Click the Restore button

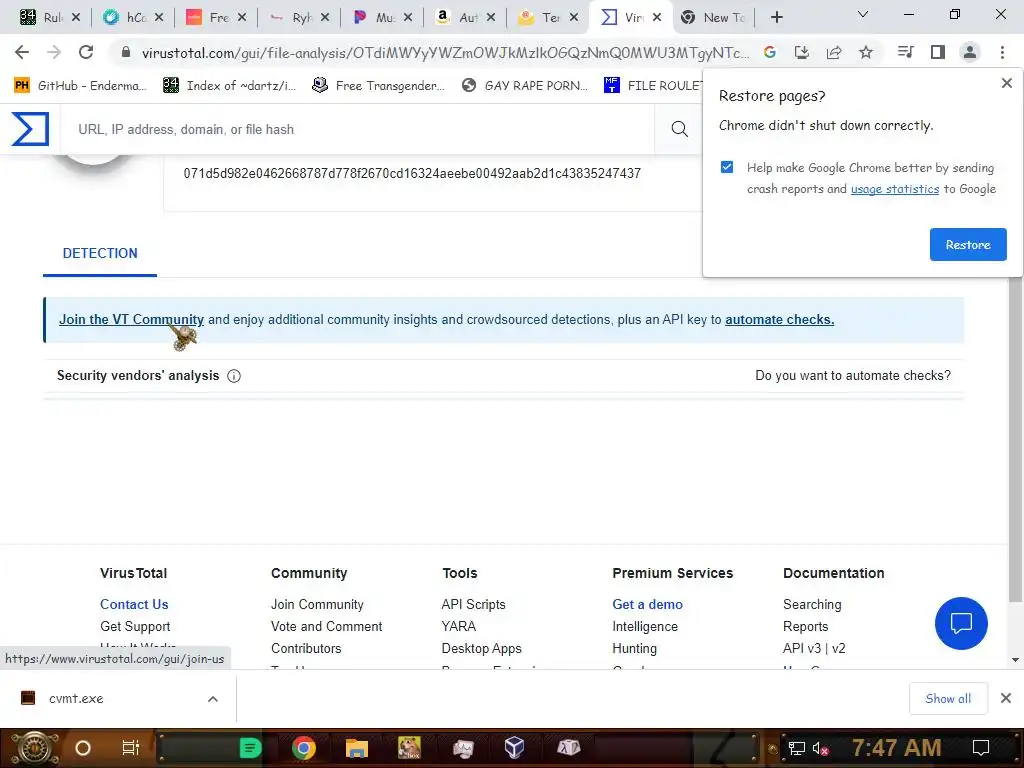968,245
